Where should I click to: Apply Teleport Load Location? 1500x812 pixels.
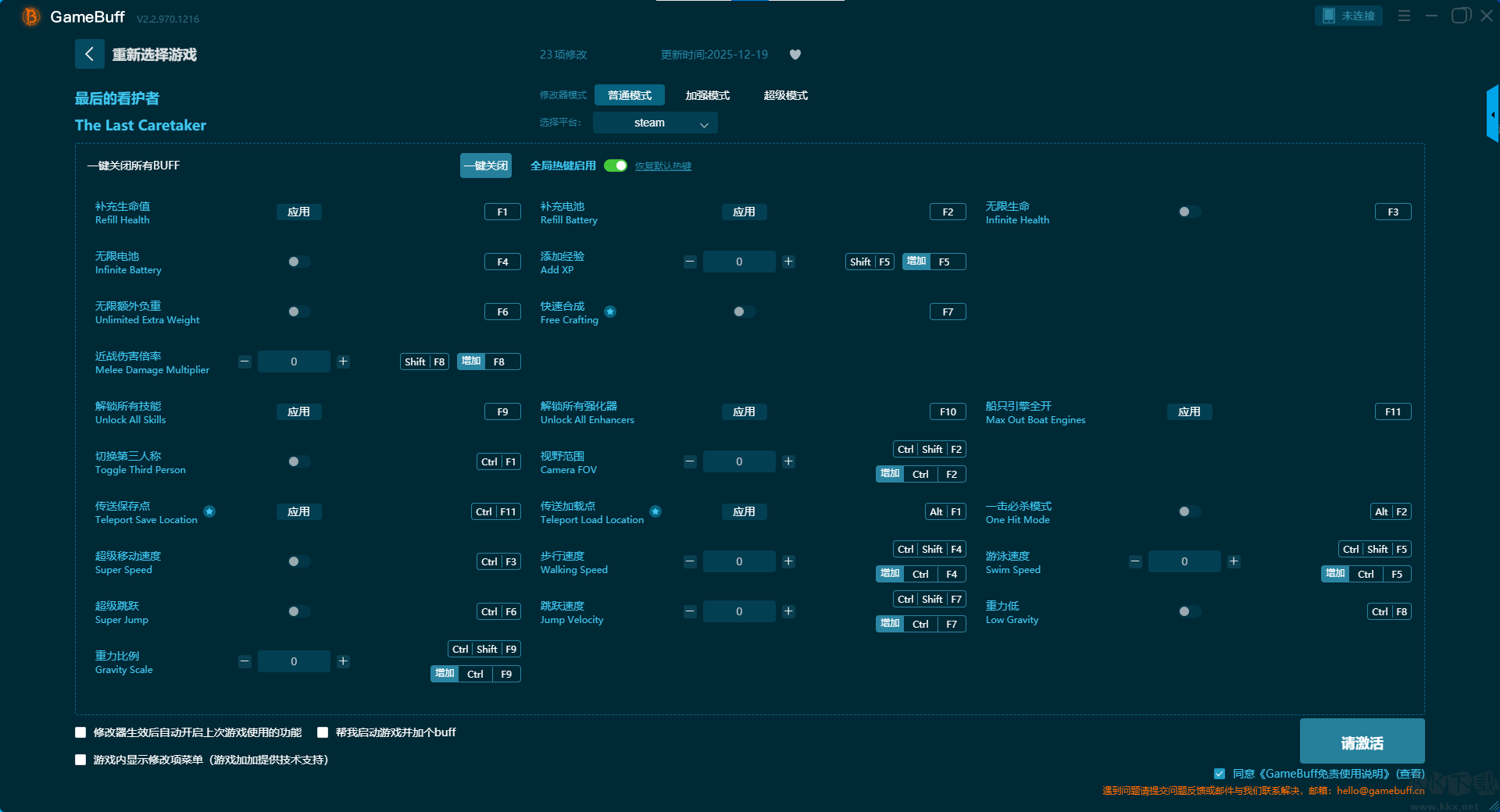pyautogui.click(x=744, y=511)
